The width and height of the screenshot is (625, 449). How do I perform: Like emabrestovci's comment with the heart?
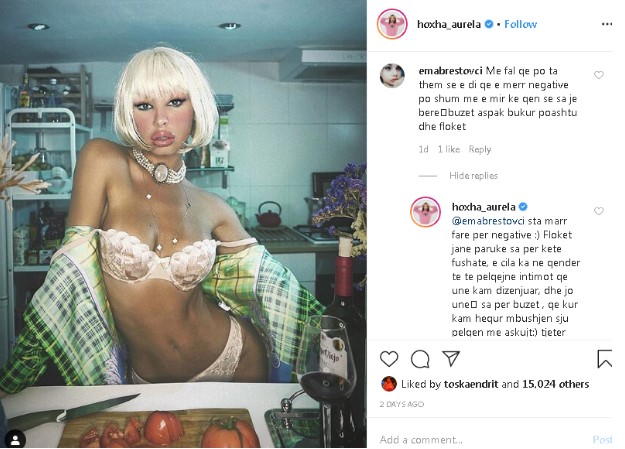(599, 75)
